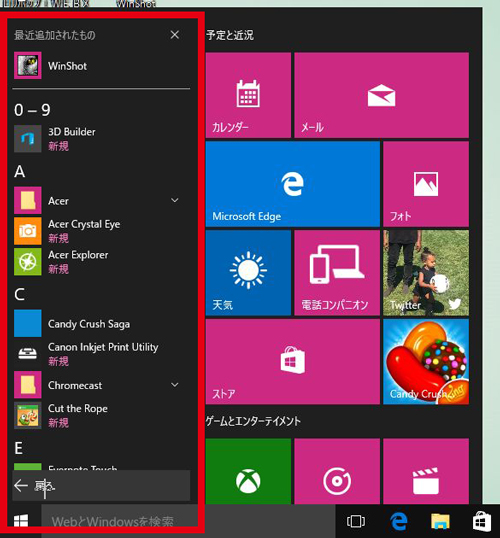The height and width of the screenshot is (538, 500).
Task: Open the Xbox tile
Action: [248, 471]
